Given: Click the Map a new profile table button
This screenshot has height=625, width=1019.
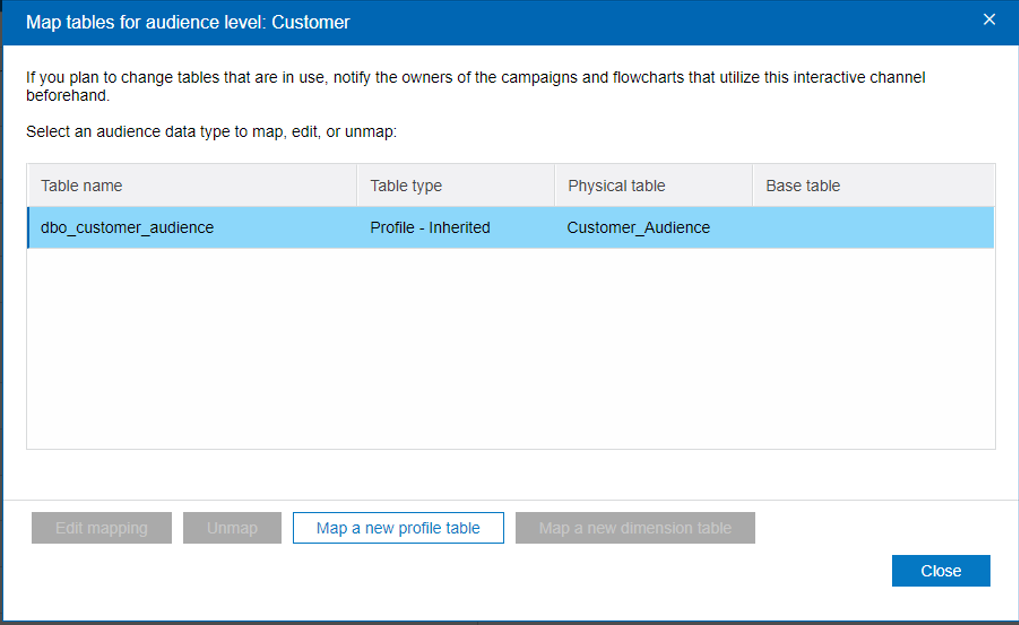Looking at the screenshot, I should tap(398, 528).
